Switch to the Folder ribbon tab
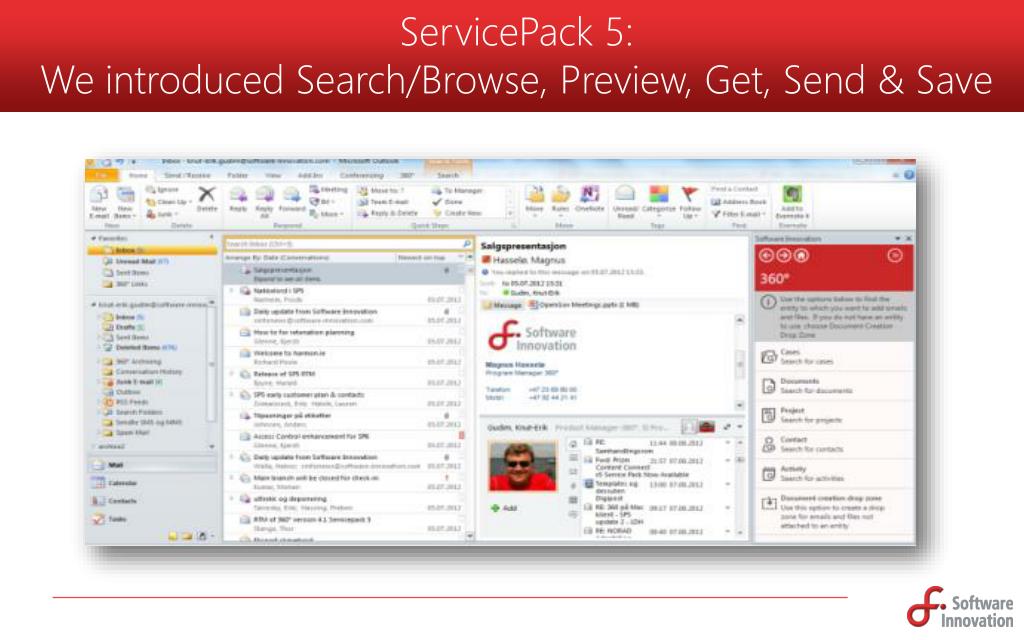 pos(237,175)
